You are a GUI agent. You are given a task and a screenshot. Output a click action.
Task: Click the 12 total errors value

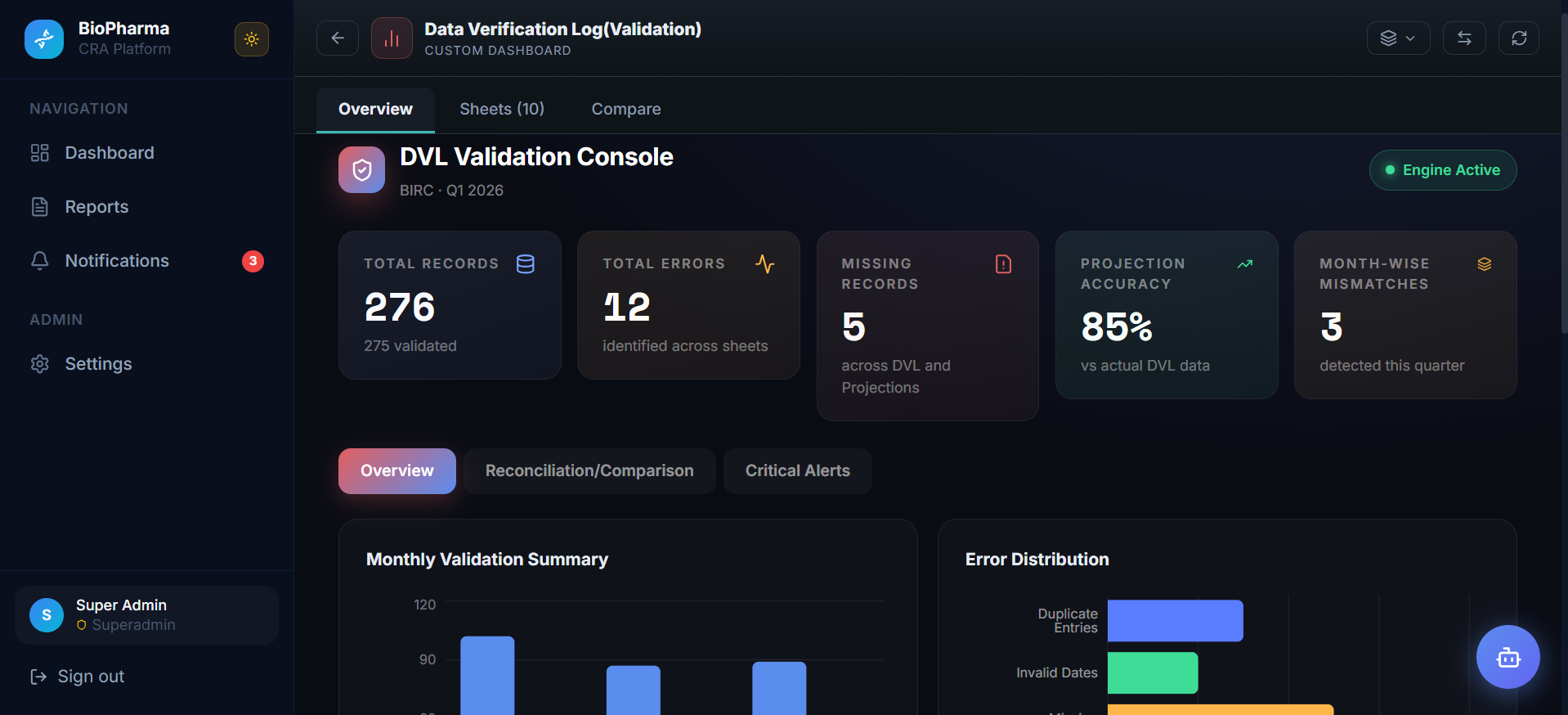(627, 308)
